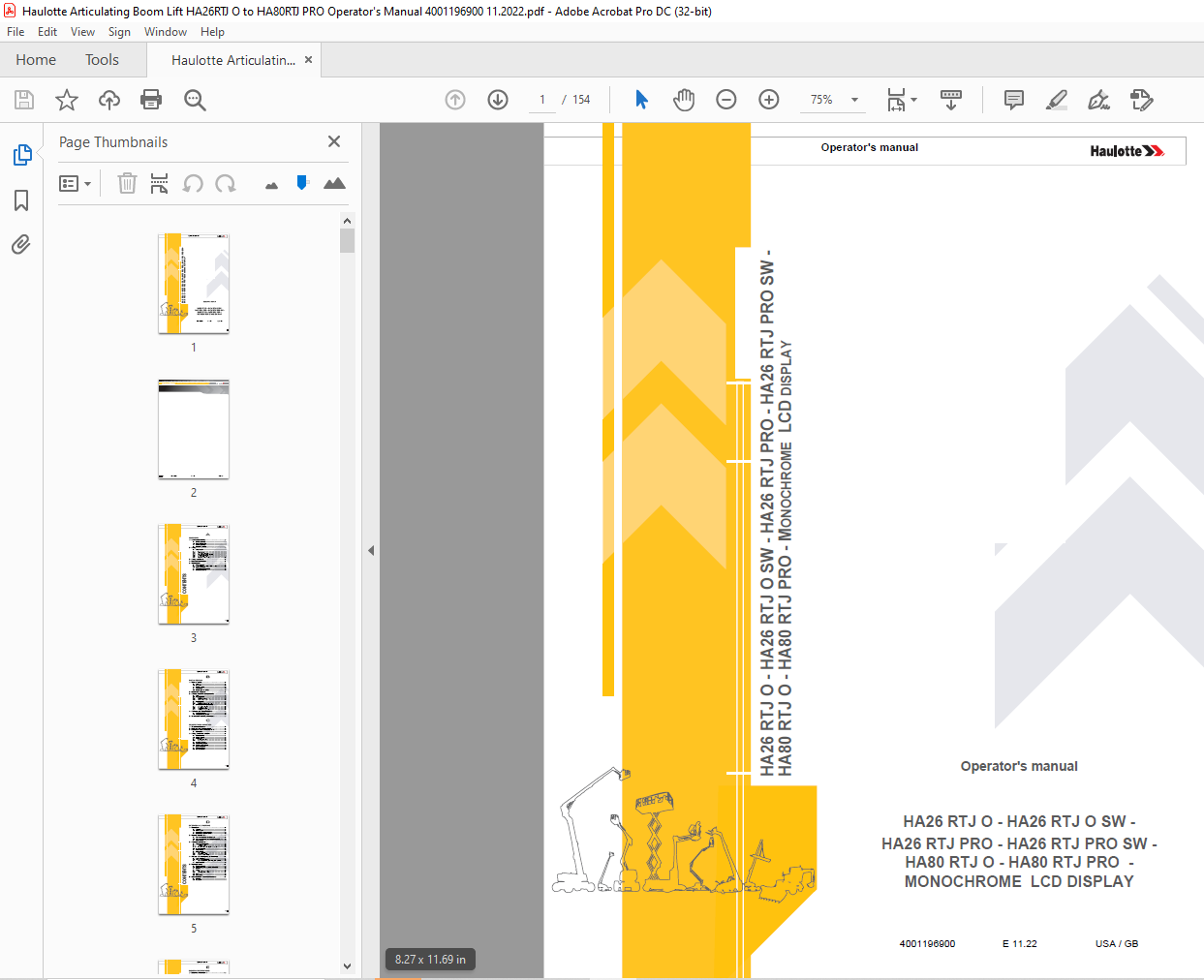Open the Attachments paperclip panel
Image resolution: width=1204 pixels, height=980 pixels.
[21, 244]
